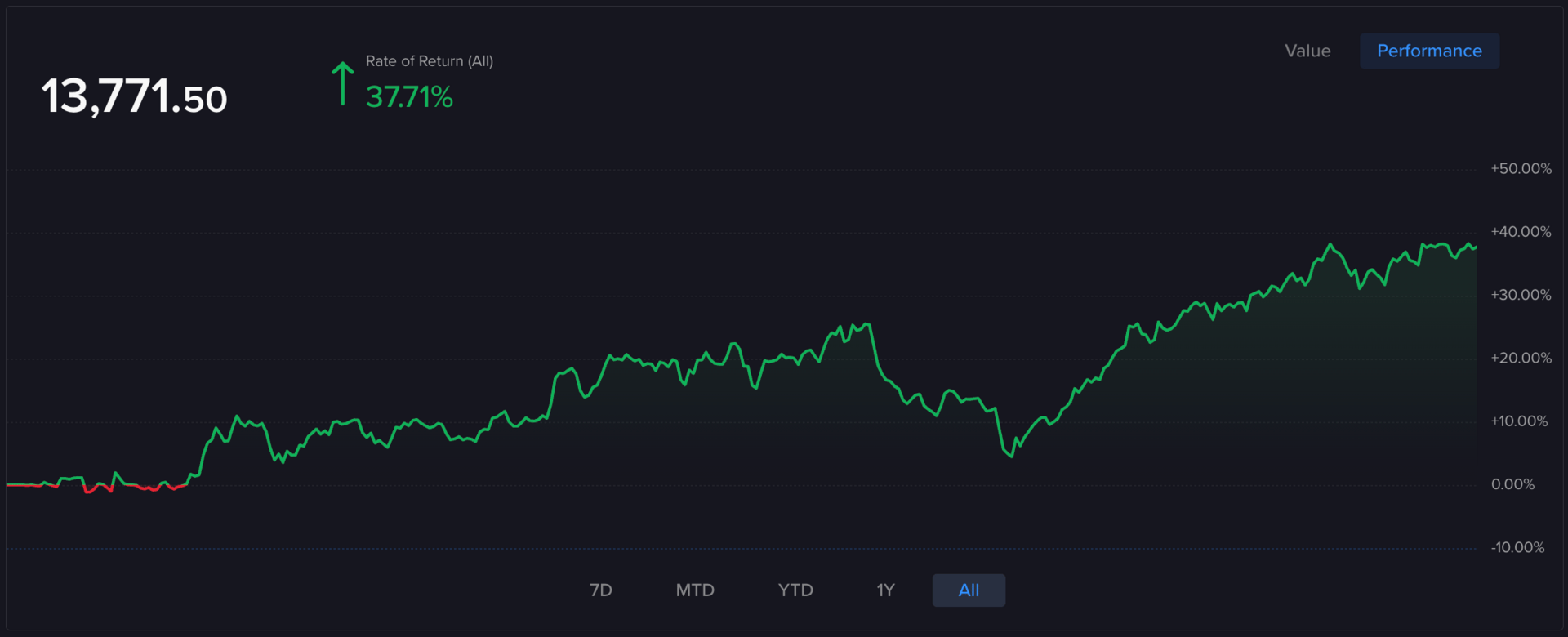Click the 37.71% rate of return value
The image size is (1568, 637).
point(409,97)
